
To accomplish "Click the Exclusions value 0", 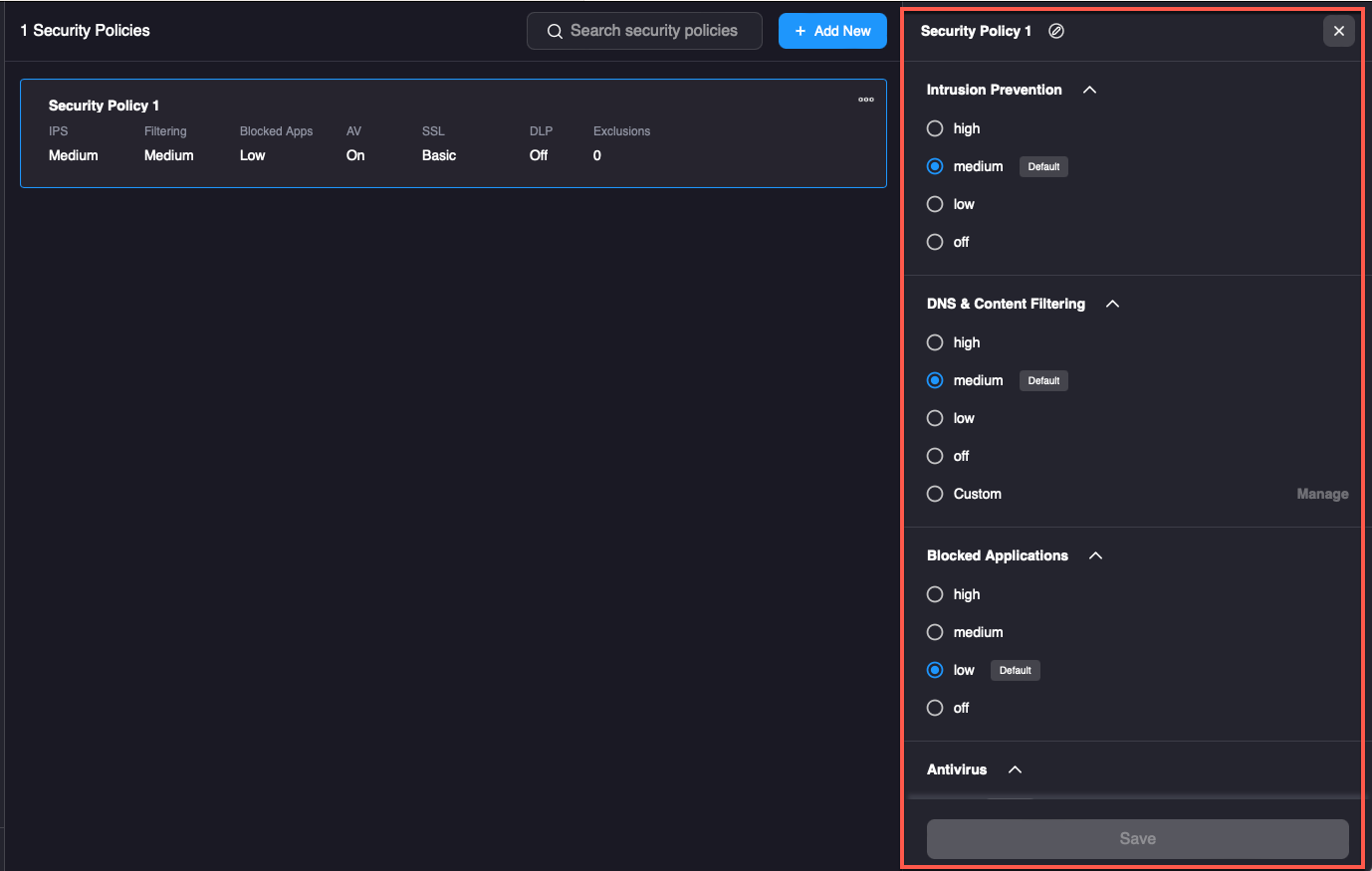I will [x=597, y=155].
